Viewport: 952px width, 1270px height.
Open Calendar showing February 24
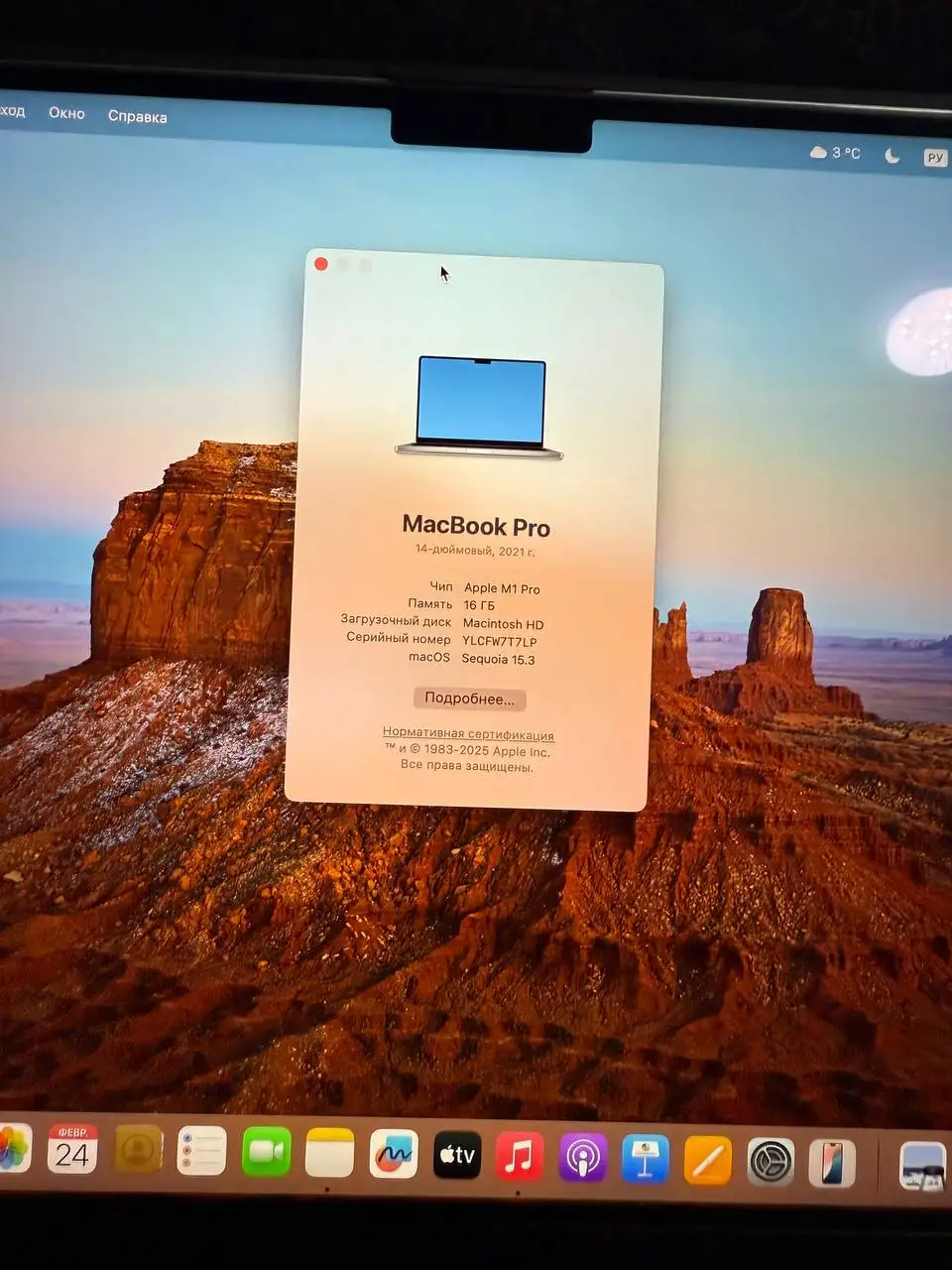point(70,1154)
